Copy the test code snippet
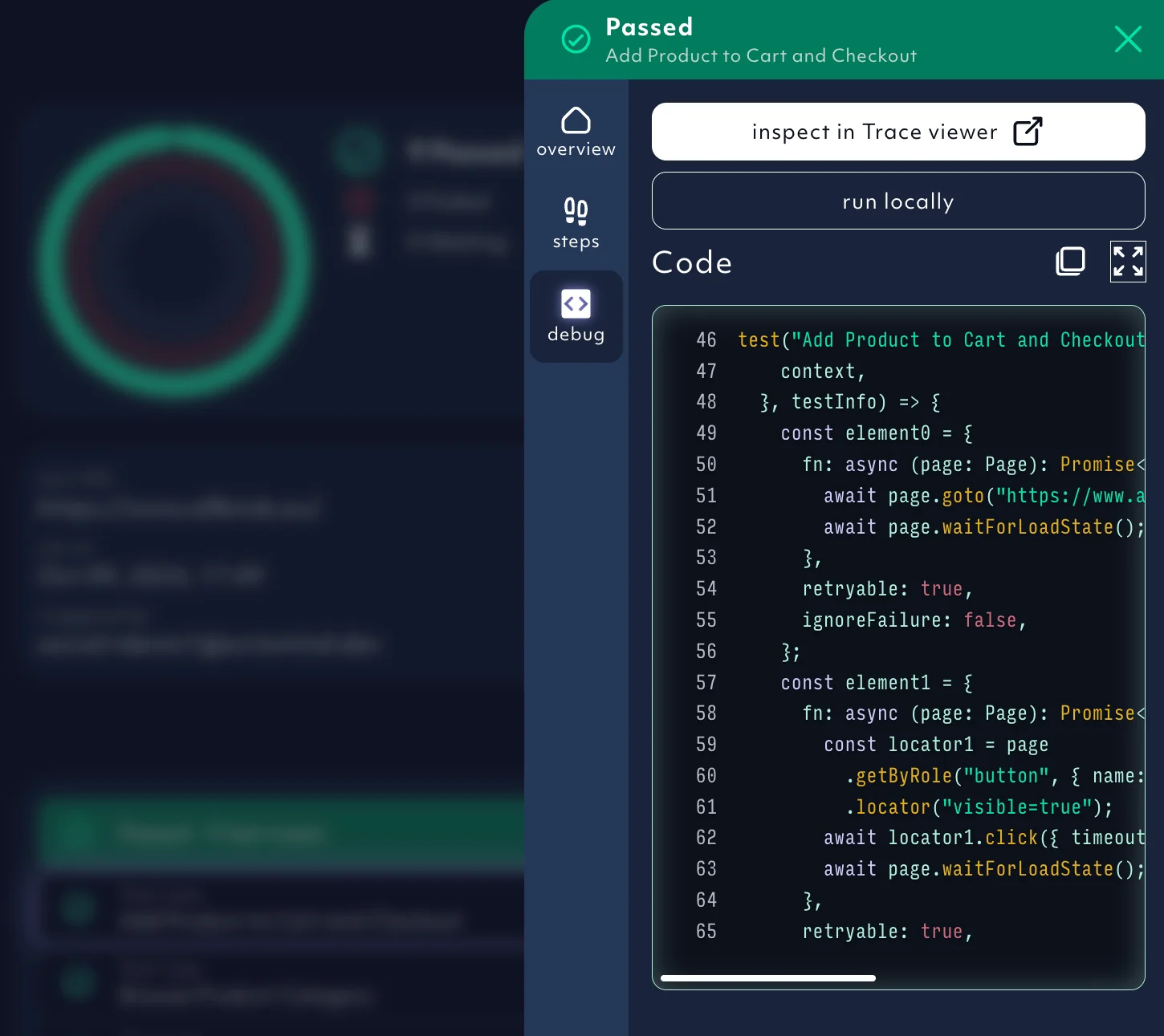 [1070, 261]
